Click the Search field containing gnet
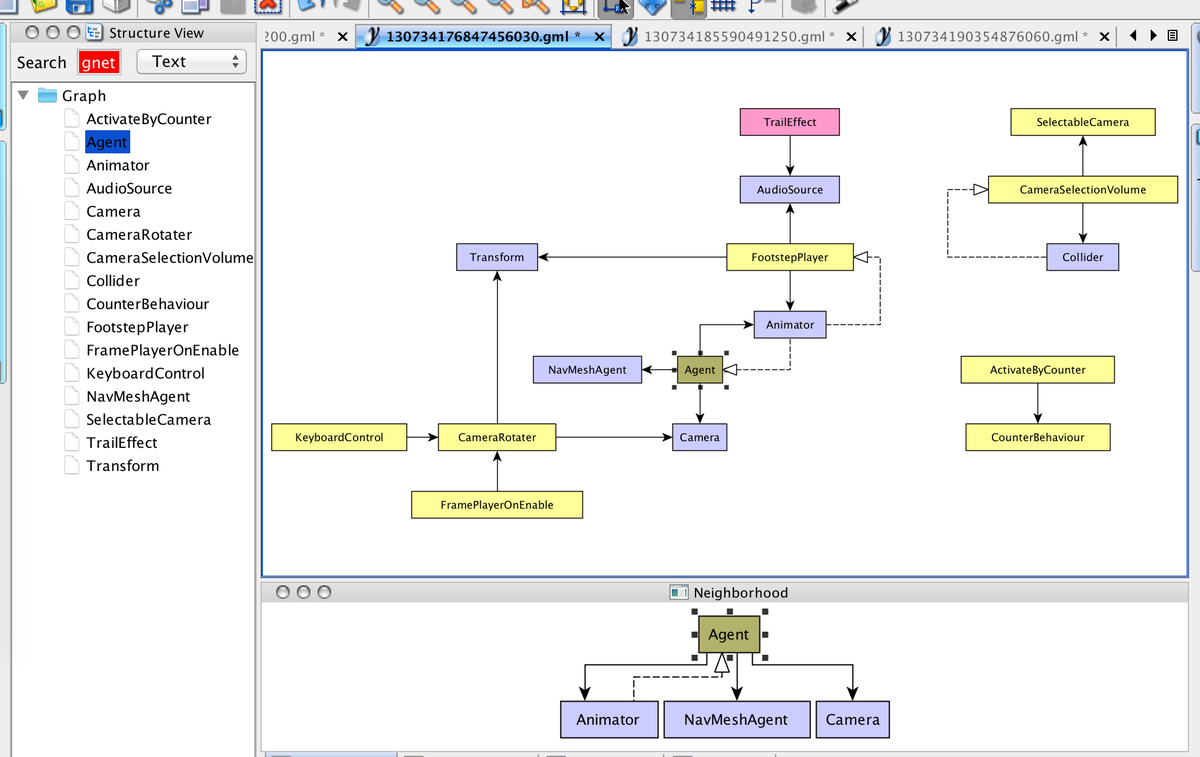This screenshot has width=1200, height=757. tap(99, 62)
